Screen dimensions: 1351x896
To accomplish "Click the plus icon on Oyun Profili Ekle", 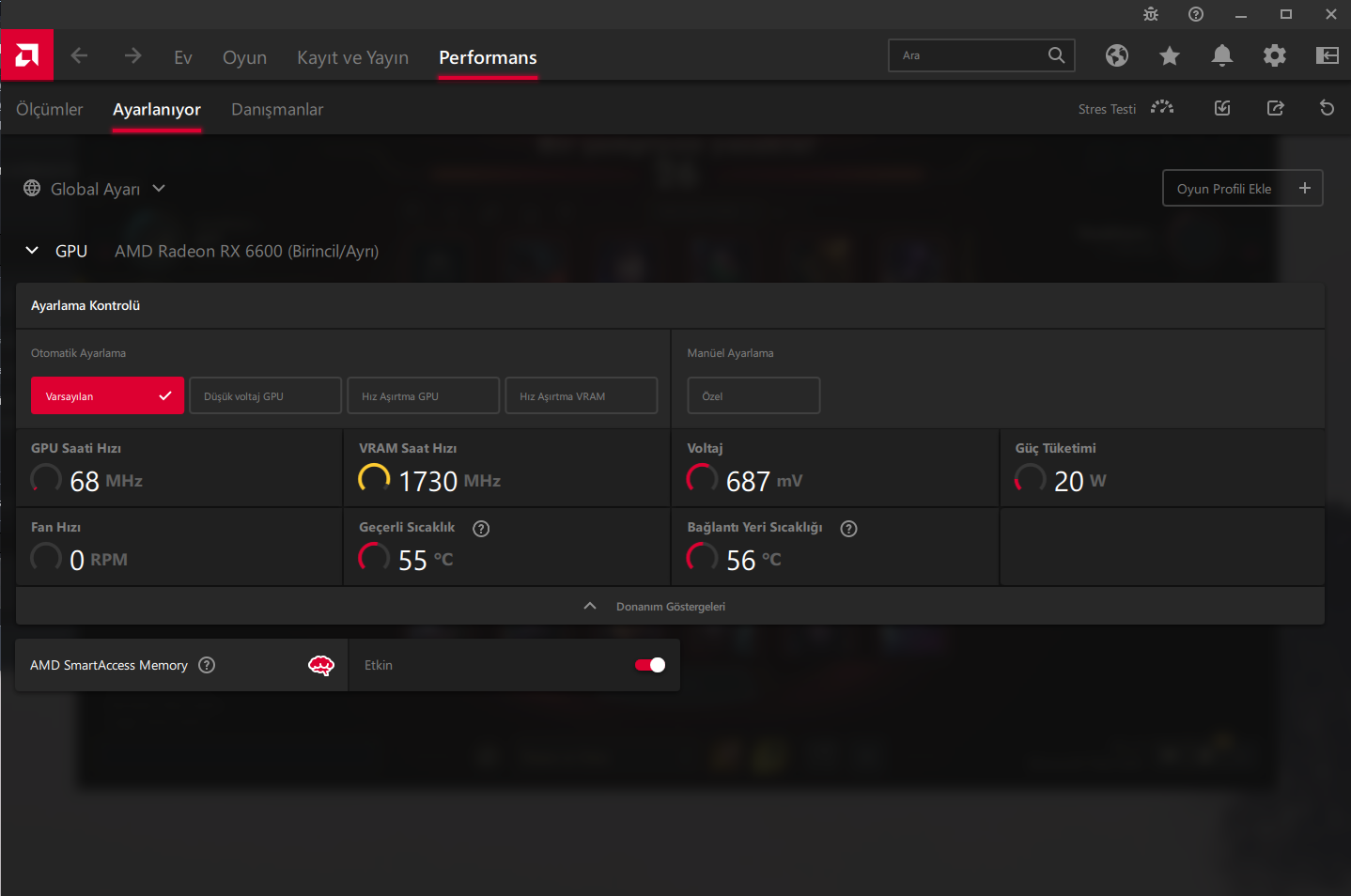I will [x=1305, y=188].
